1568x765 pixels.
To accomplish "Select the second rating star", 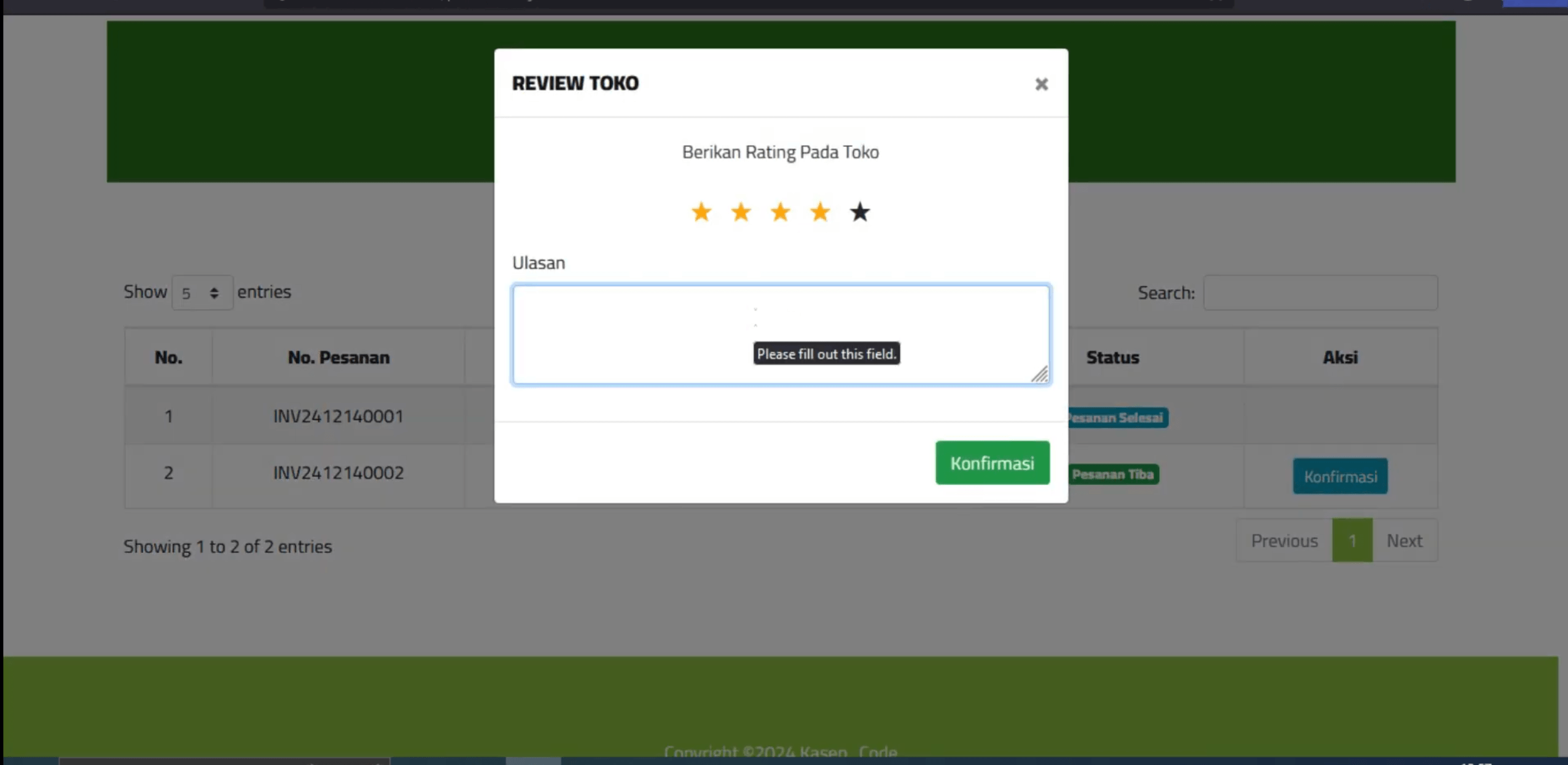I will (741, 212).
